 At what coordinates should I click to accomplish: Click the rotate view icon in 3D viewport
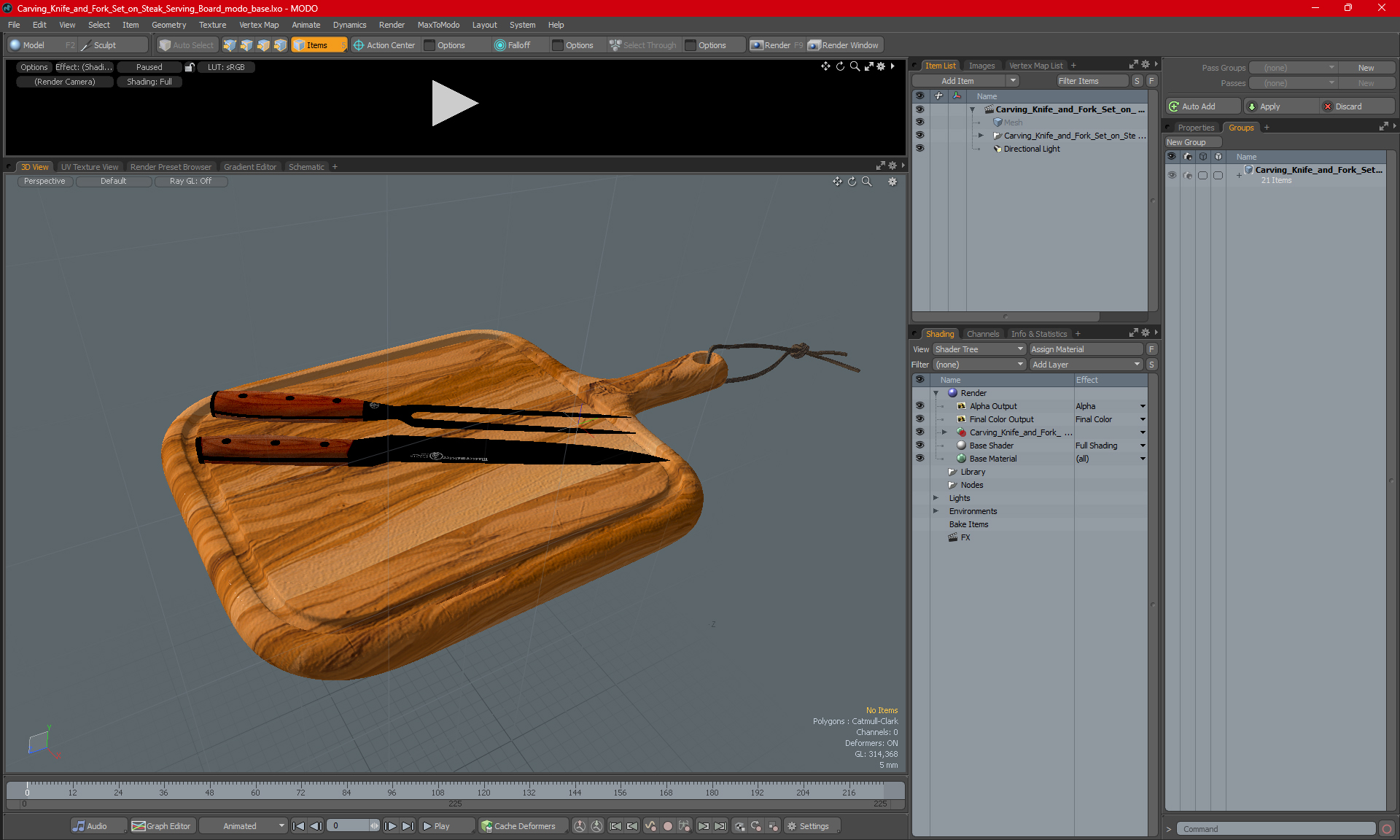coord(852,182)
